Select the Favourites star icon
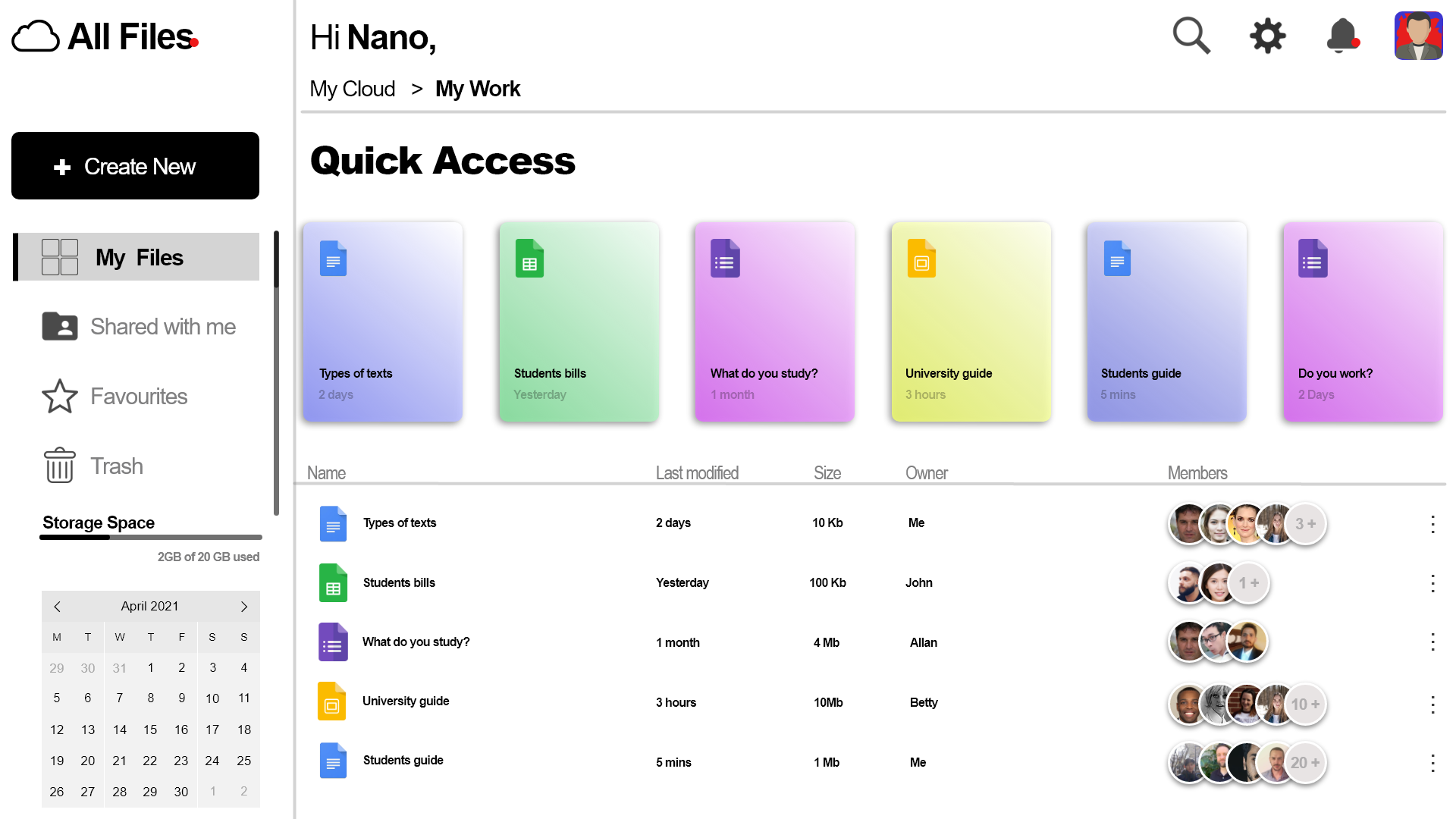 coord(60,396)
